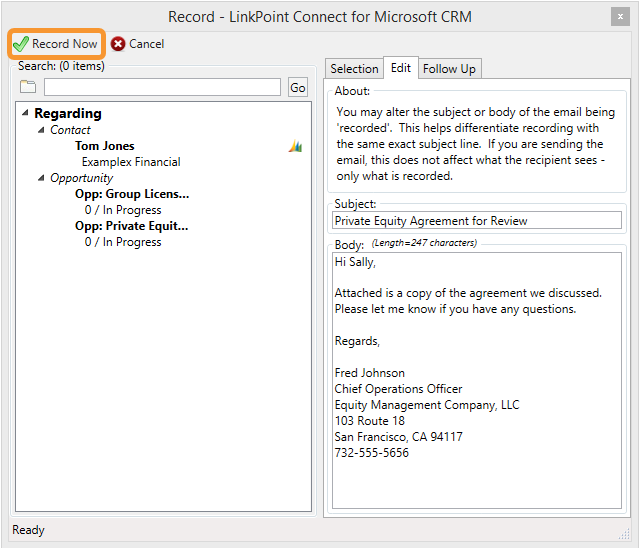The image size is (641, 550).
Task: Click the Opportunity group label
Action: click(81, 178)
